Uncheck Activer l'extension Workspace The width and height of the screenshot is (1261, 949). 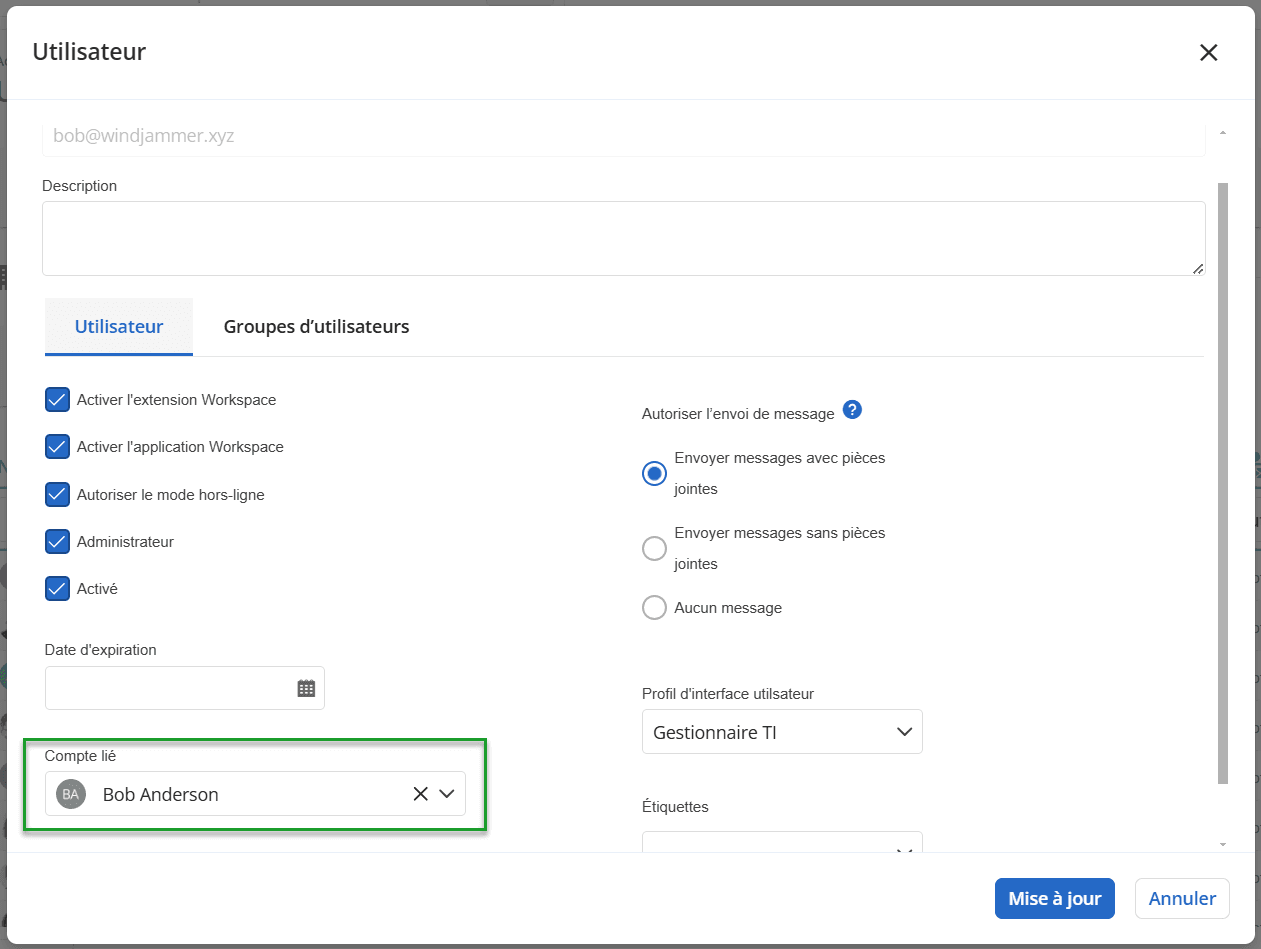[x=57, y=400]
